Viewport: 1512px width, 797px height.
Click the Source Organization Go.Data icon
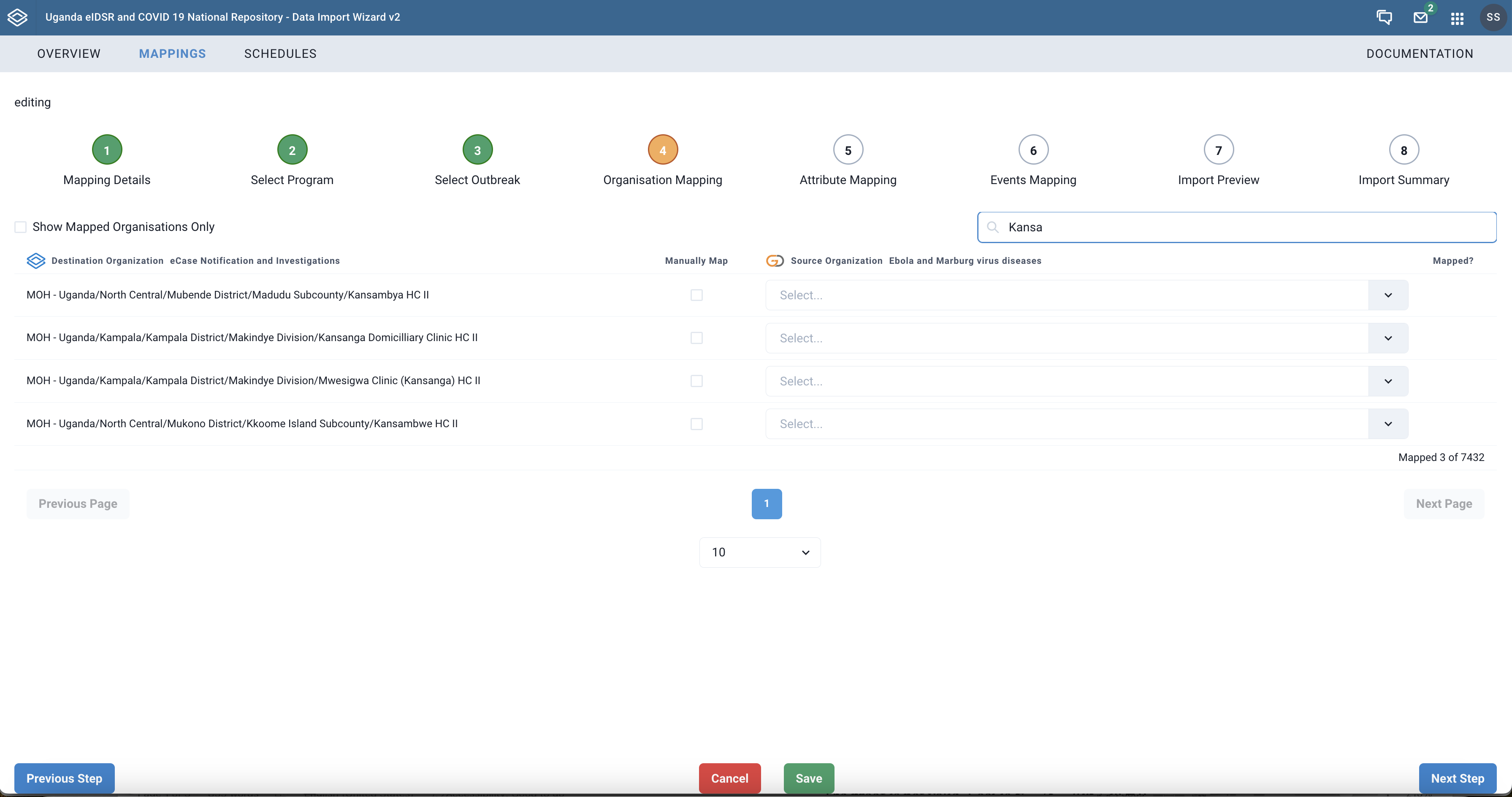[x=775, y=260]
